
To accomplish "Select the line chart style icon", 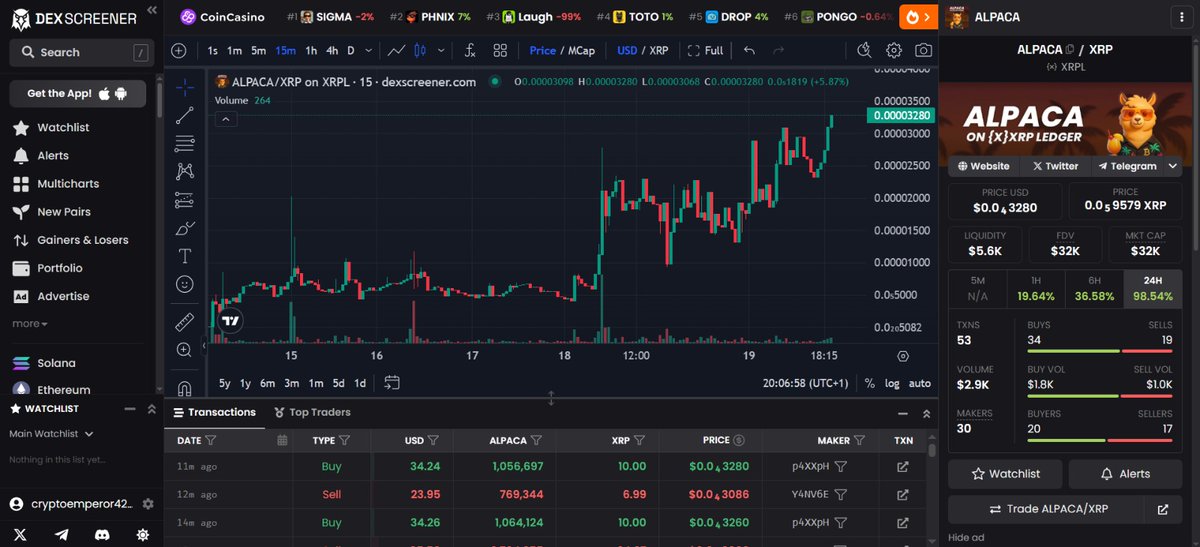I will tap(397, 50).
